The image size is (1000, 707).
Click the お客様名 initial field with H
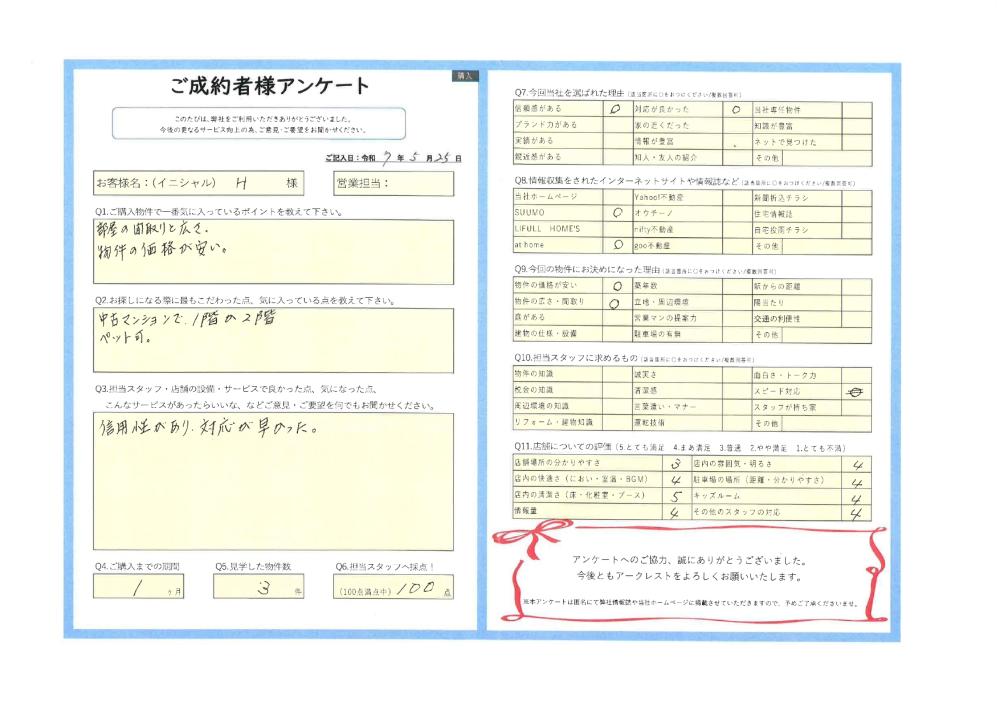coord(198,183)
